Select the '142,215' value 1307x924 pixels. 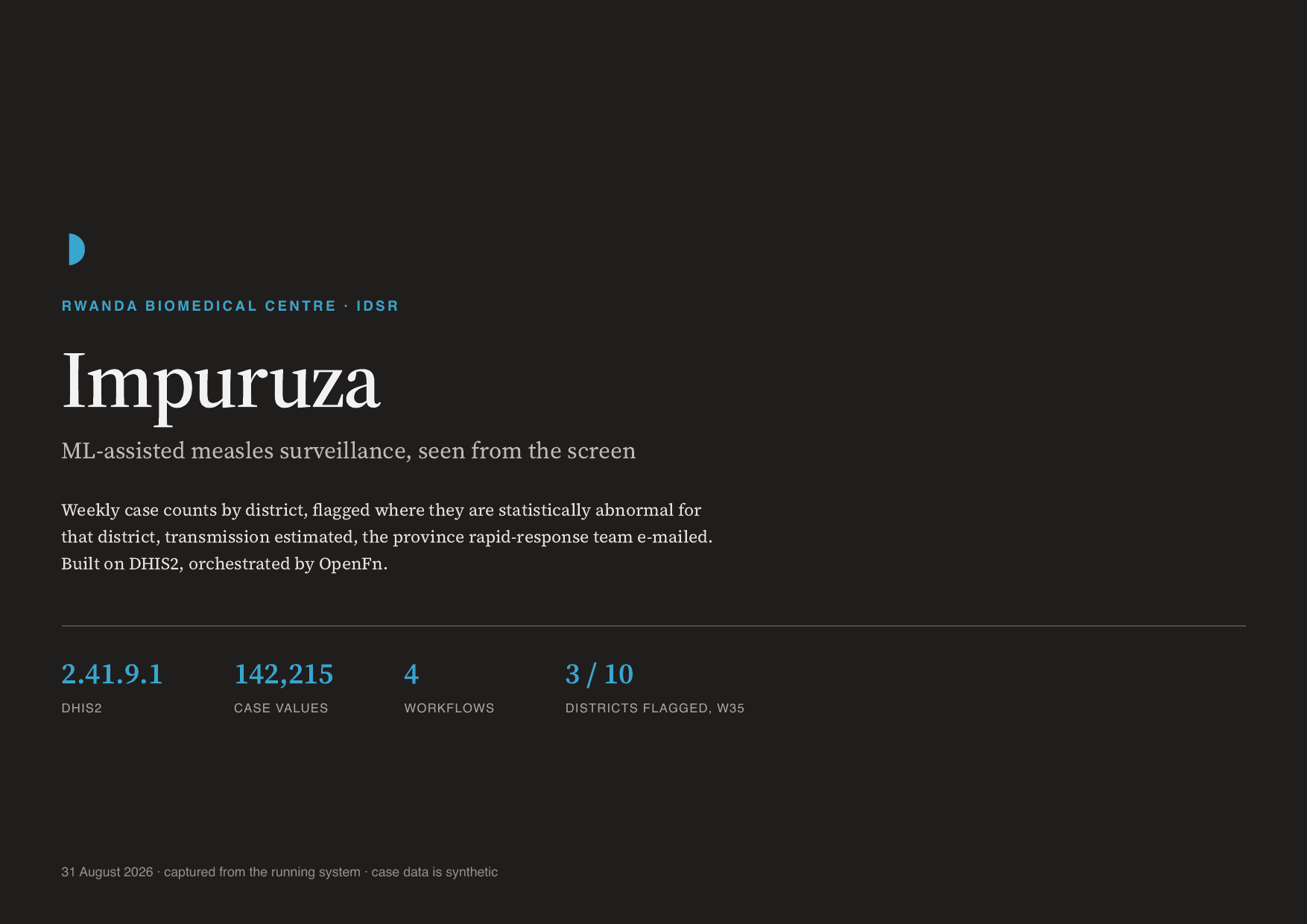coord(284,674)
